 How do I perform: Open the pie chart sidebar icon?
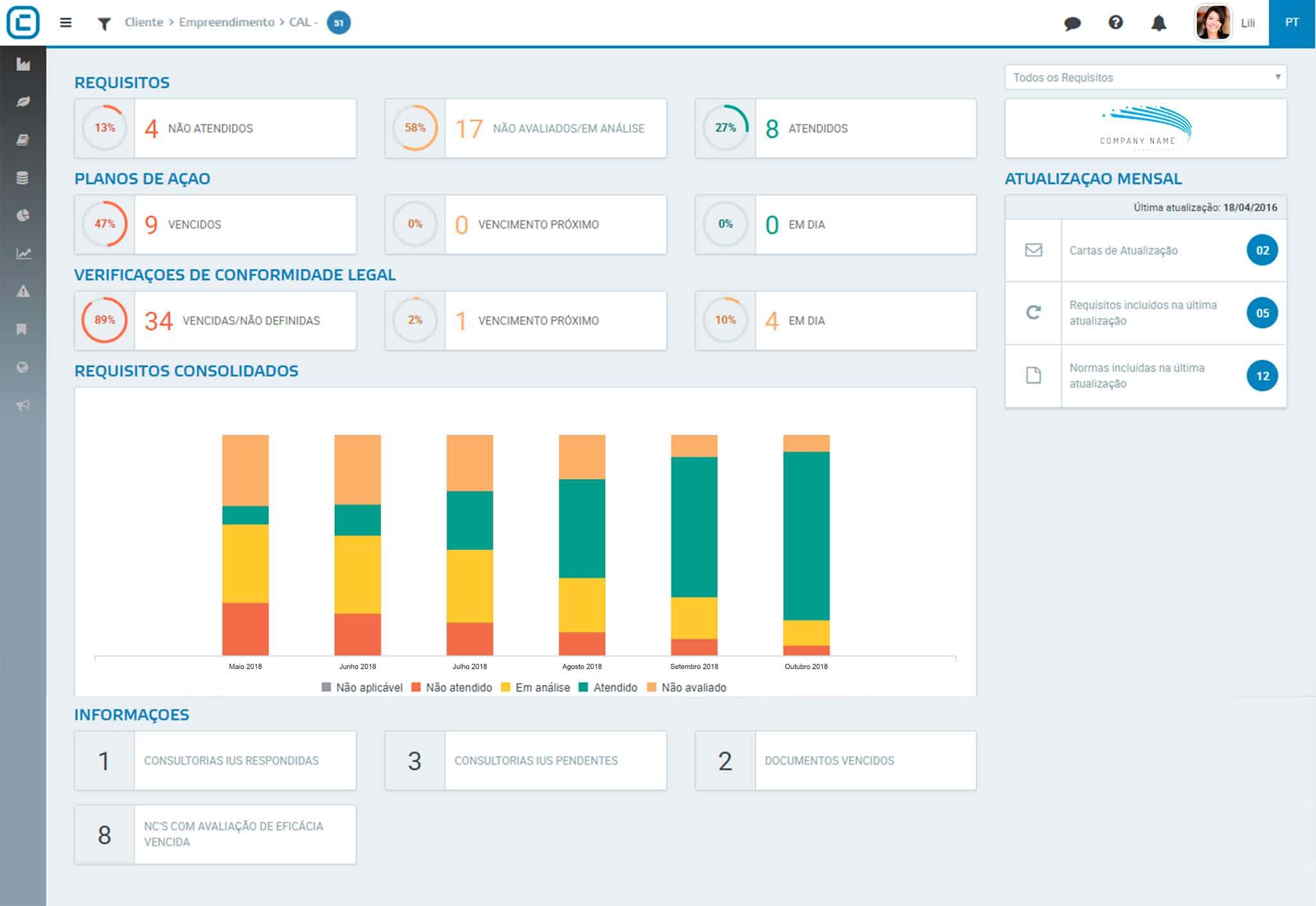[23, 215]
